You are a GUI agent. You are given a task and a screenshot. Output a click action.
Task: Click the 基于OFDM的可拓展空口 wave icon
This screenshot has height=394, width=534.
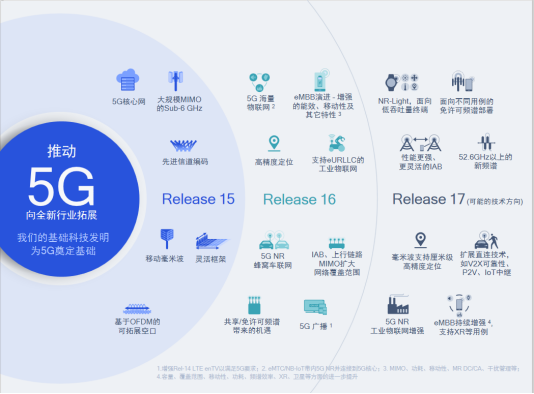pyautogui.click(x=137, y=309)
